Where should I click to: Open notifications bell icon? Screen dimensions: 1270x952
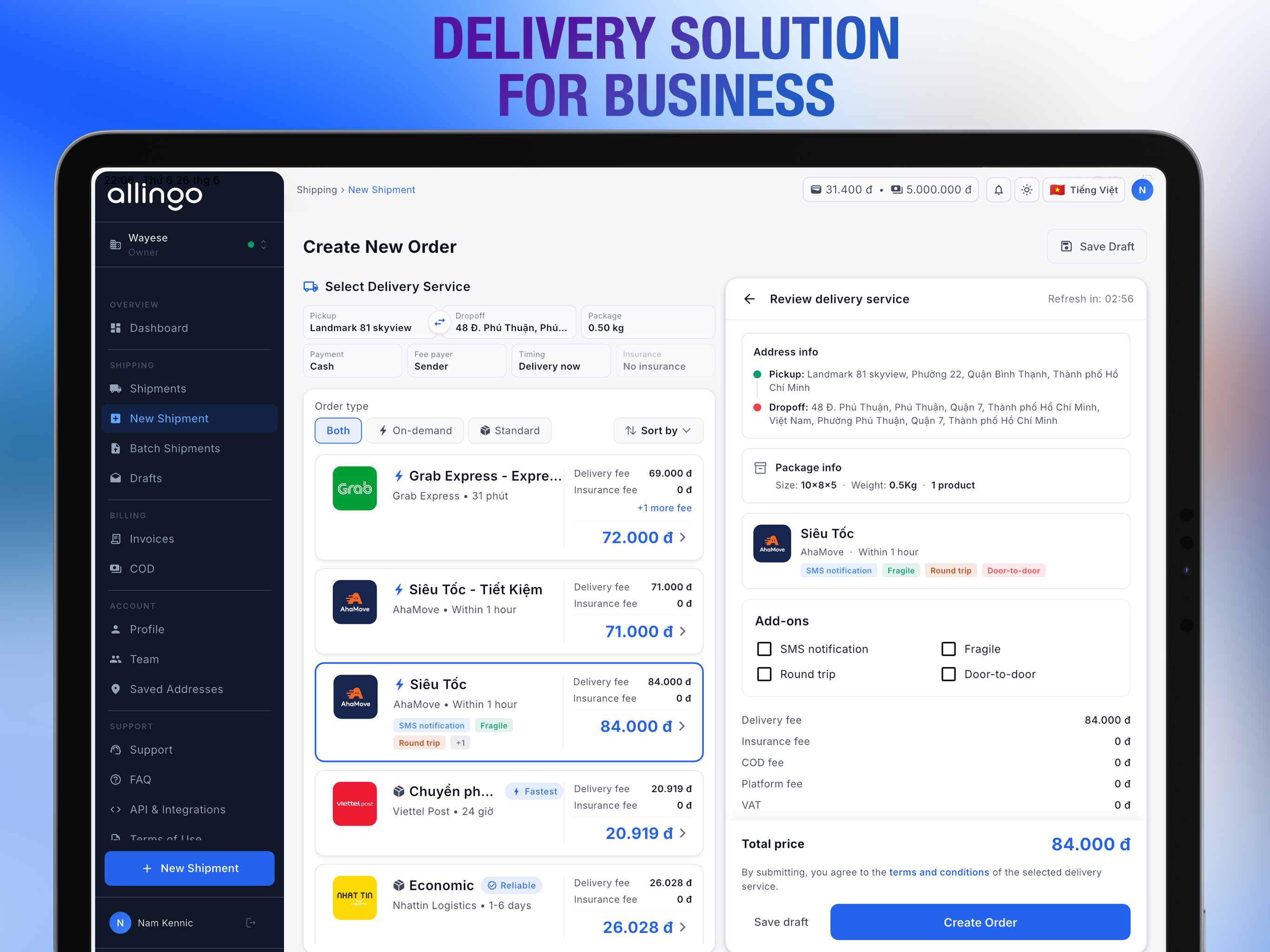999,190
